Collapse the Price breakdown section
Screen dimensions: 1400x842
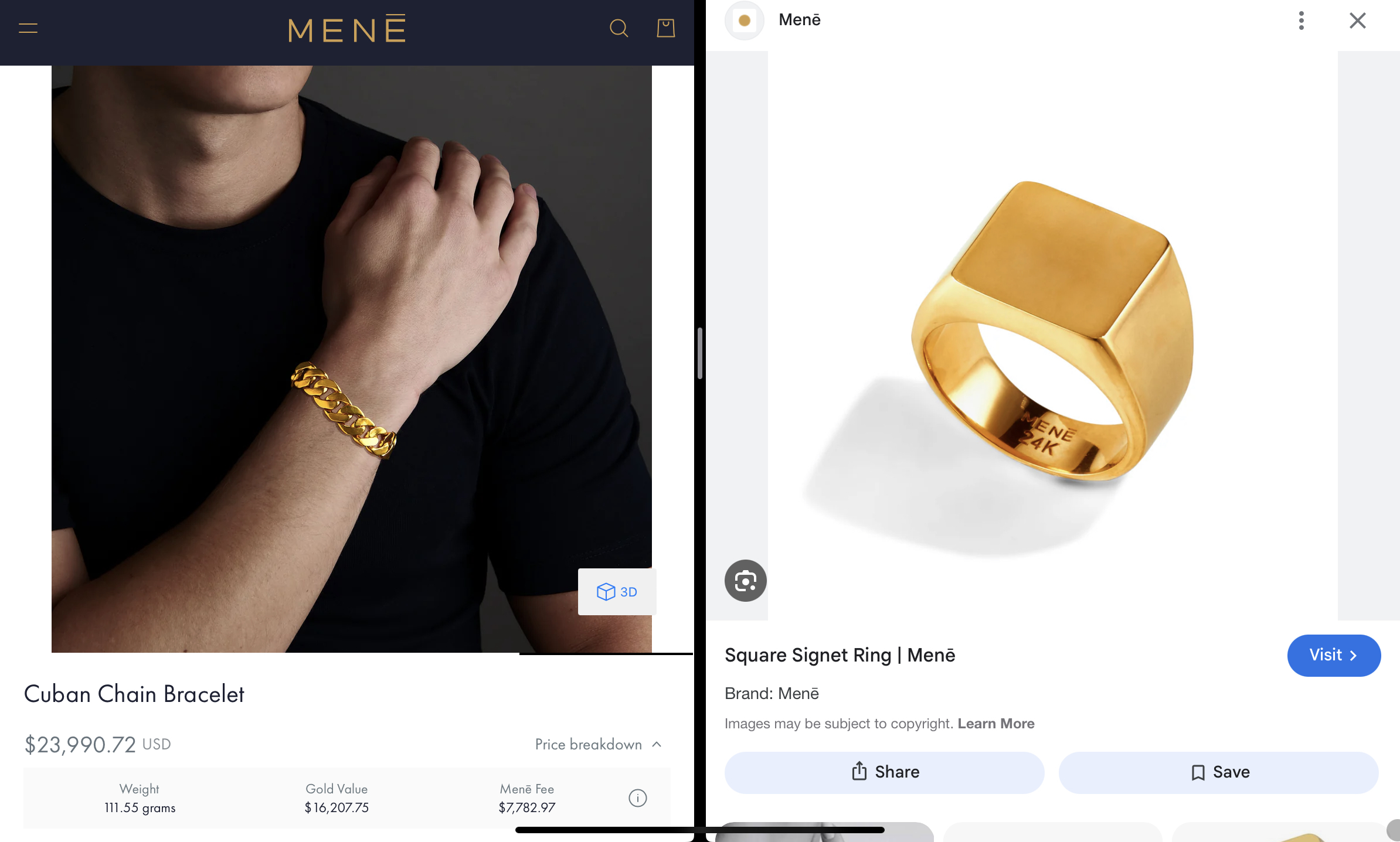[x=598, y=744]
